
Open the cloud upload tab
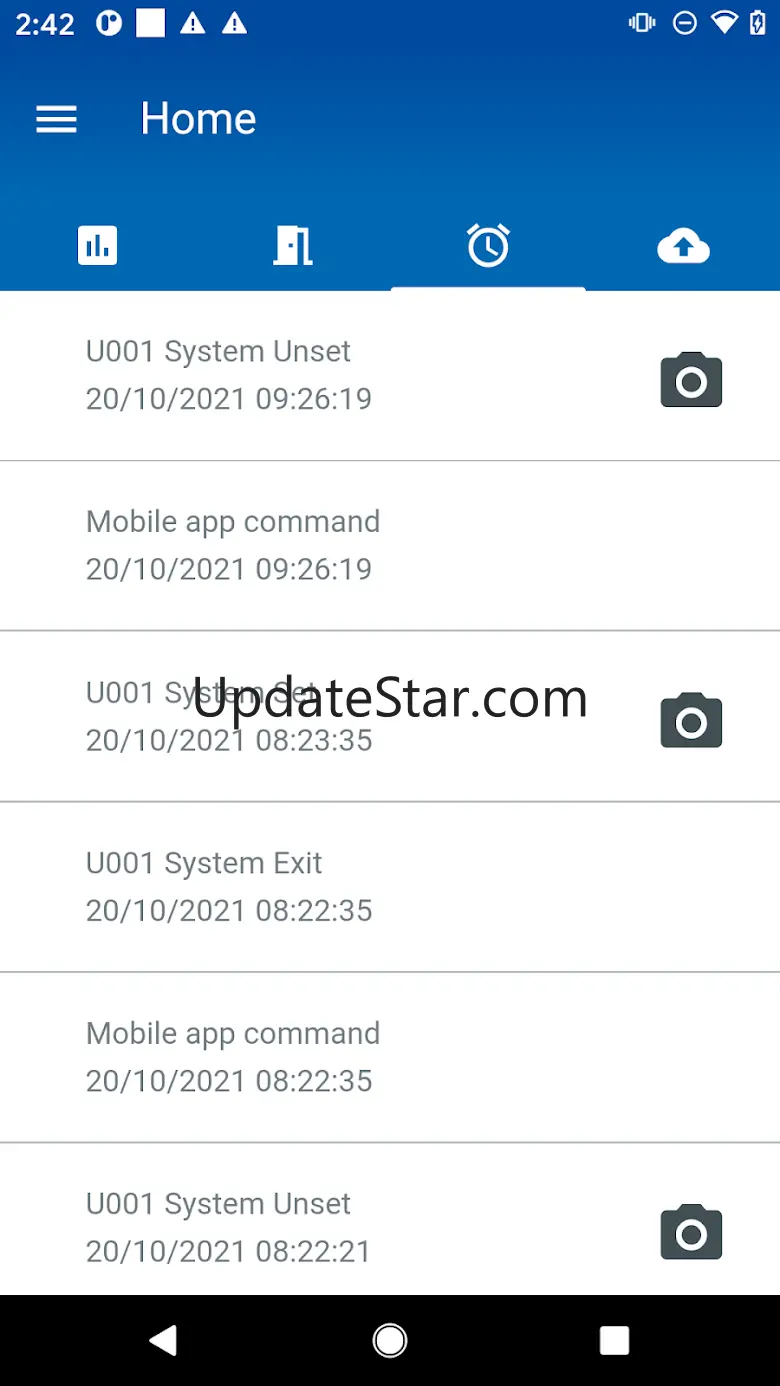tap(684, 246)
